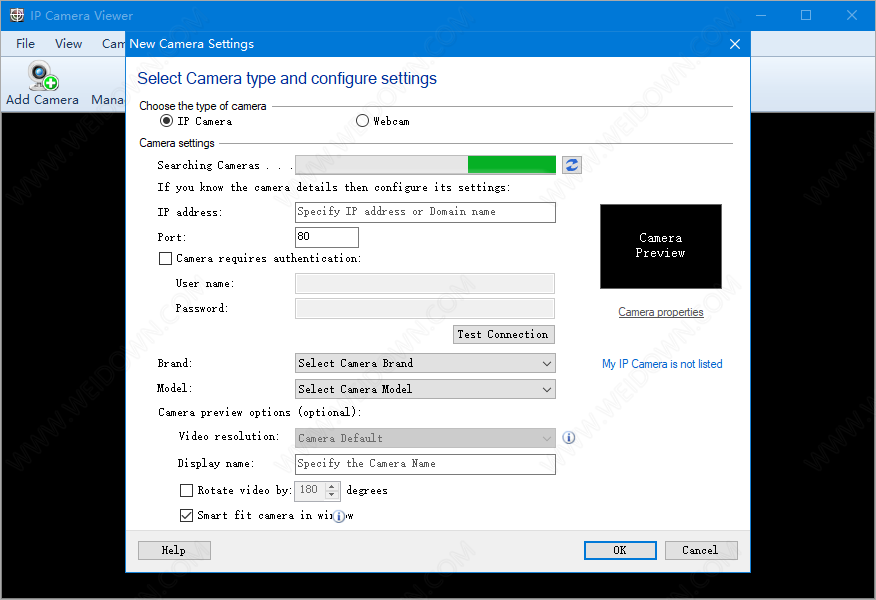Screen dimensions: 876x600
Task: Click My IP Camera is not listed link
Action: pos(662,364)
